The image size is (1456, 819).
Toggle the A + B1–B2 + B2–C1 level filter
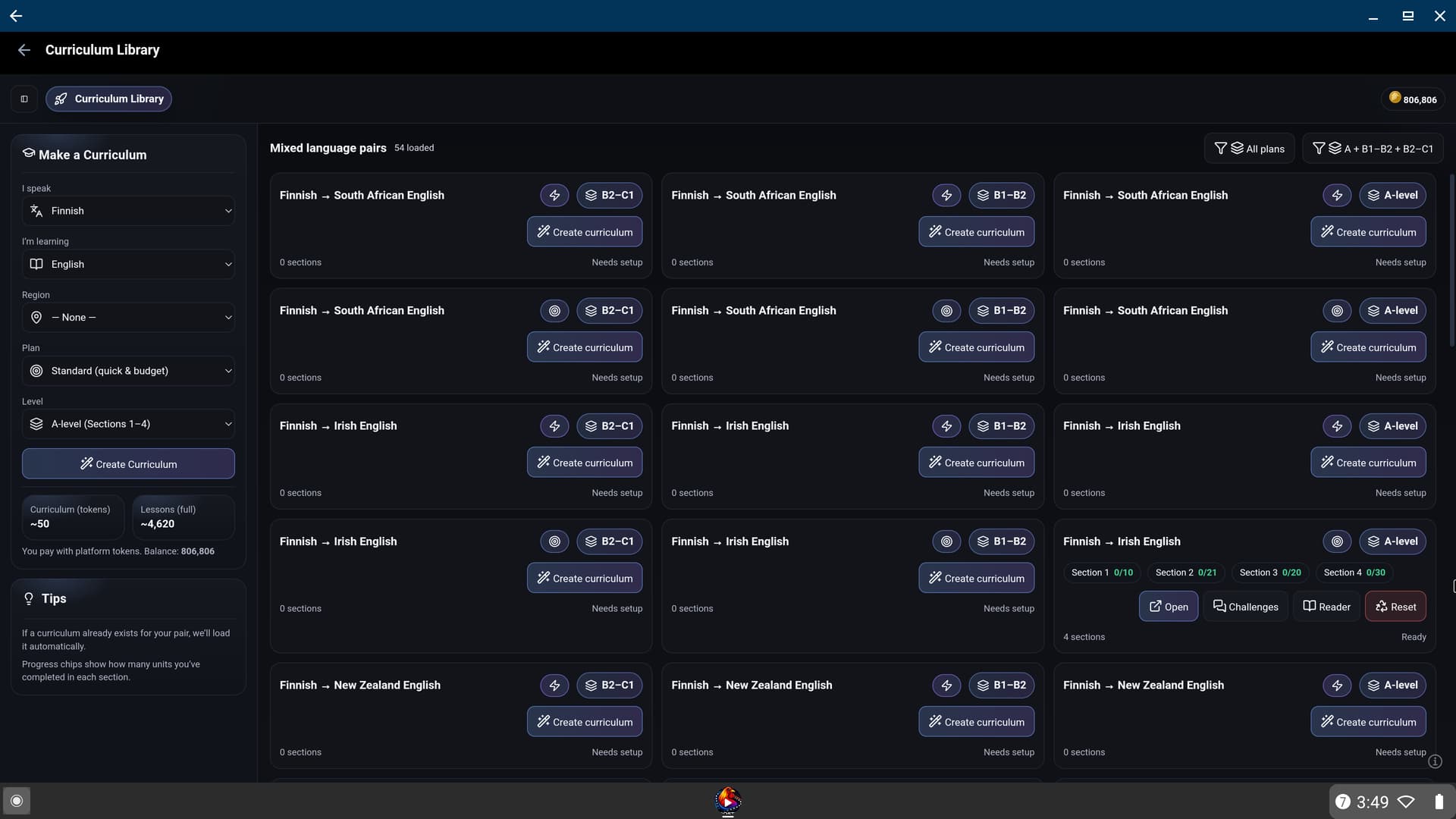click(1373, 149)
